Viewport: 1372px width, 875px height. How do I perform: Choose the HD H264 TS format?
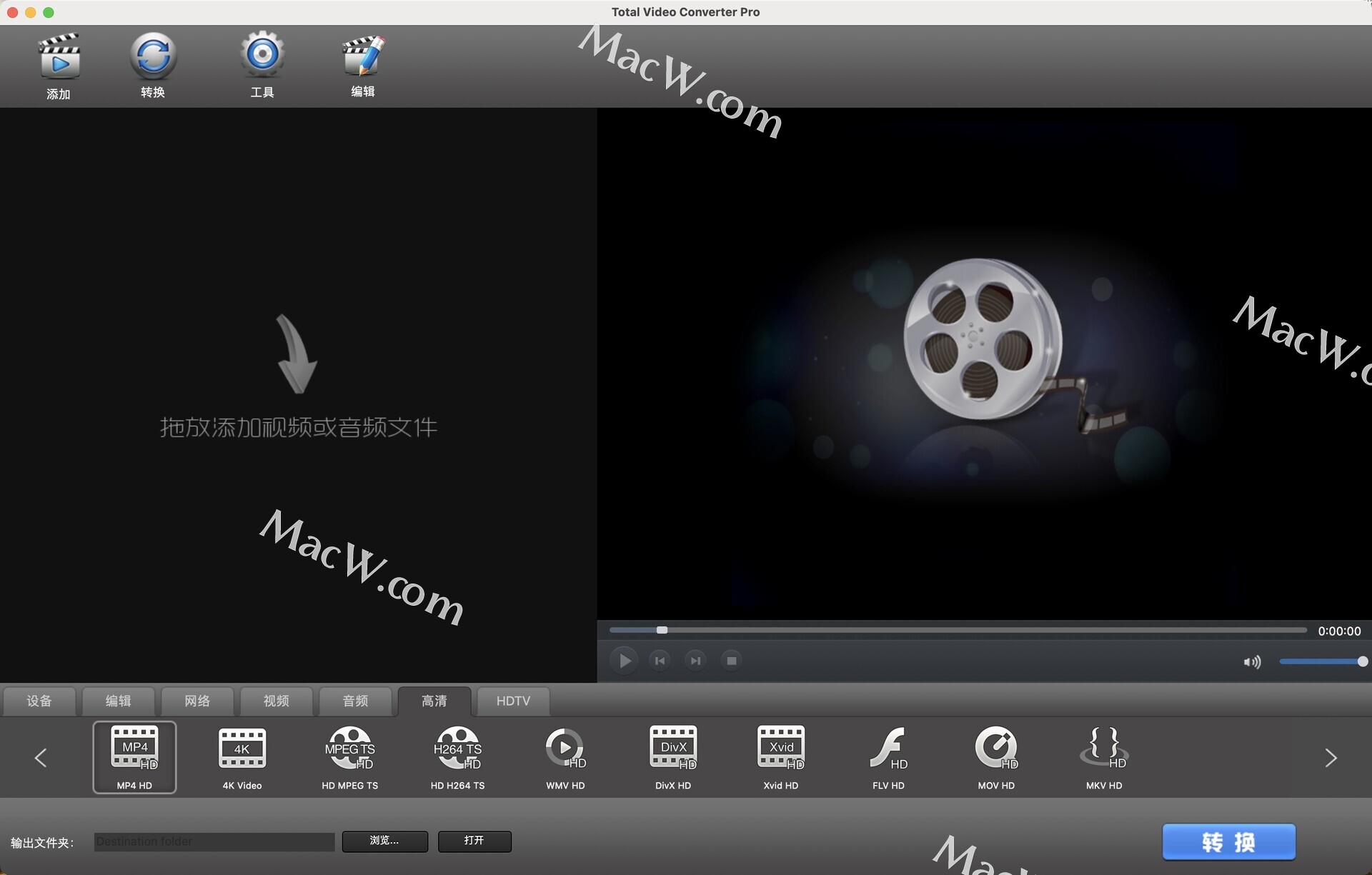point(457,756)
